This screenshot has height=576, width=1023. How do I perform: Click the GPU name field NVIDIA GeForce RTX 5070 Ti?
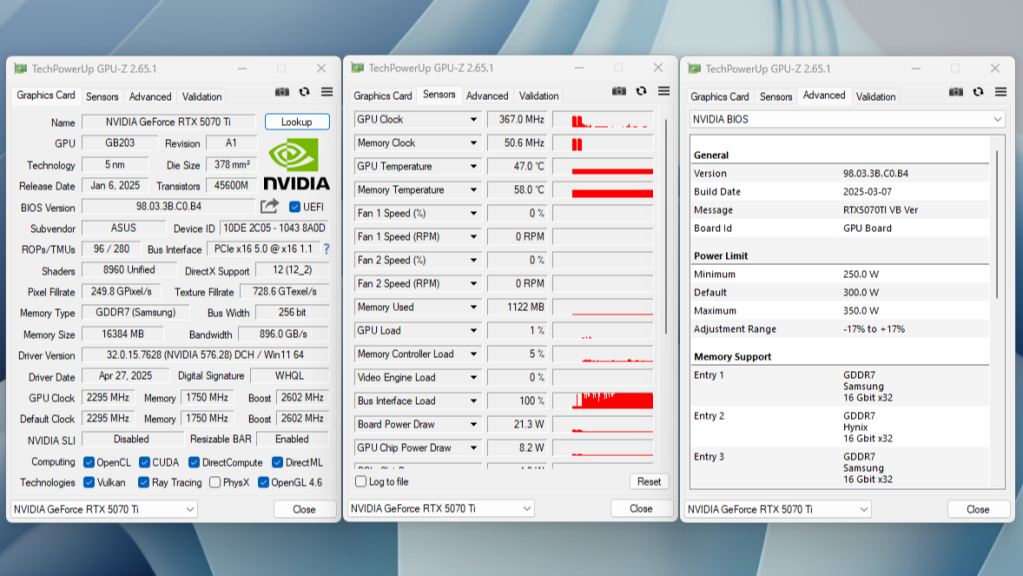(168, 122)
